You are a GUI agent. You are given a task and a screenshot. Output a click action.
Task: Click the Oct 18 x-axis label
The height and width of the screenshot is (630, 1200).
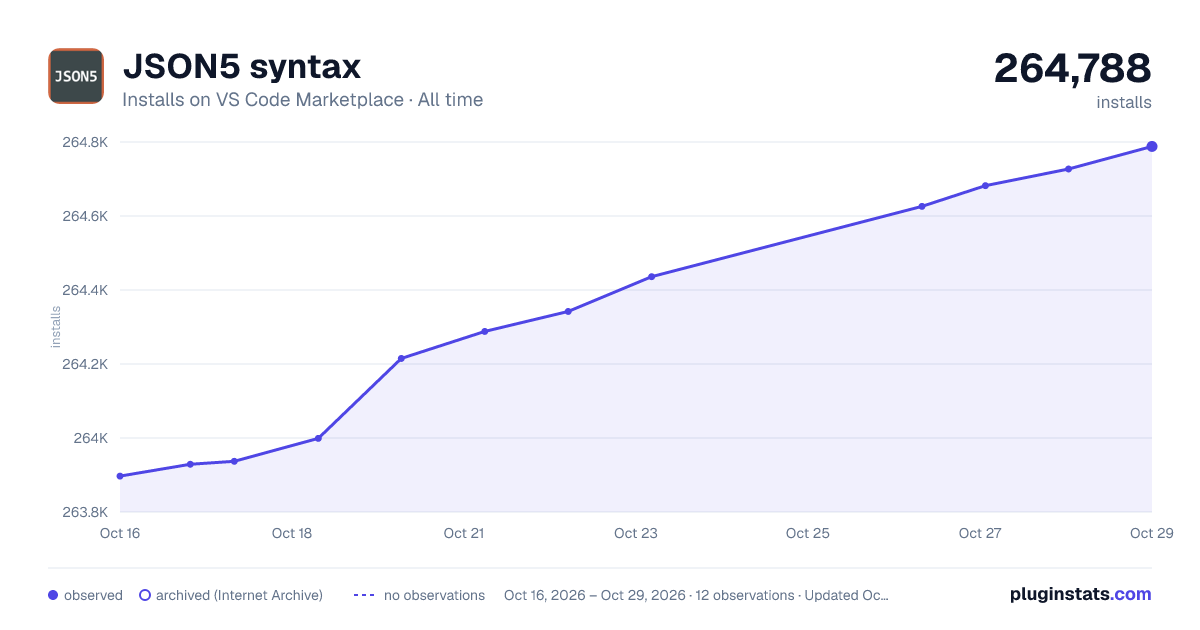pyautogui.click(x=292, y=533)
